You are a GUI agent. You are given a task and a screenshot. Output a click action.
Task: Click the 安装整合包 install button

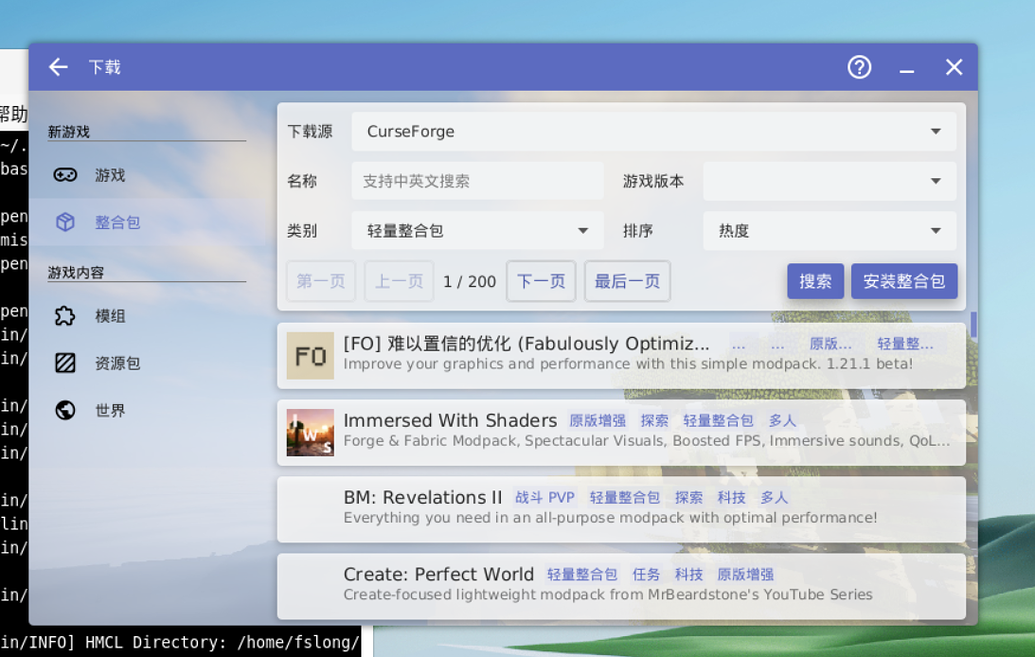904,281
